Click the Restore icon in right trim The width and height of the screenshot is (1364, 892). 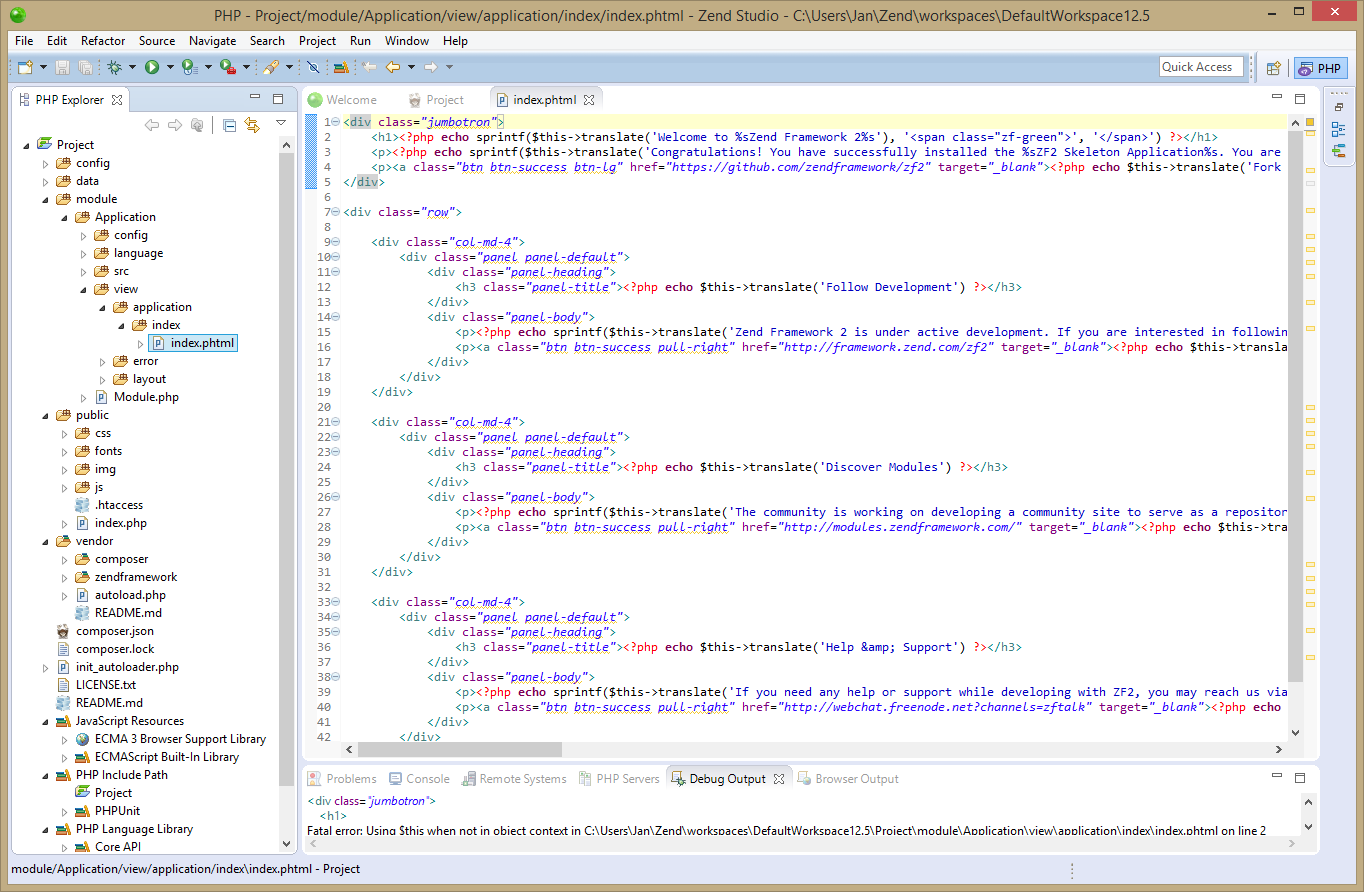click(x=1338, y=107)
